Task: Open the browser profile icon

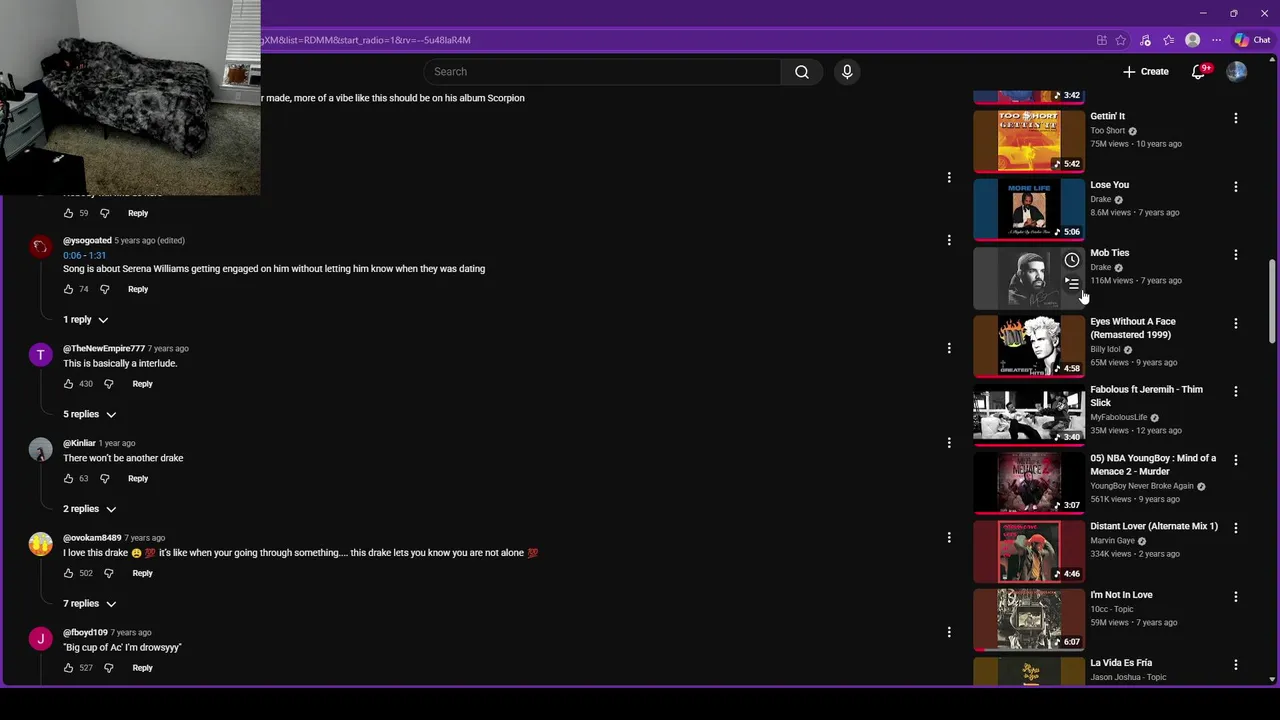Action: pos(1192,40)
